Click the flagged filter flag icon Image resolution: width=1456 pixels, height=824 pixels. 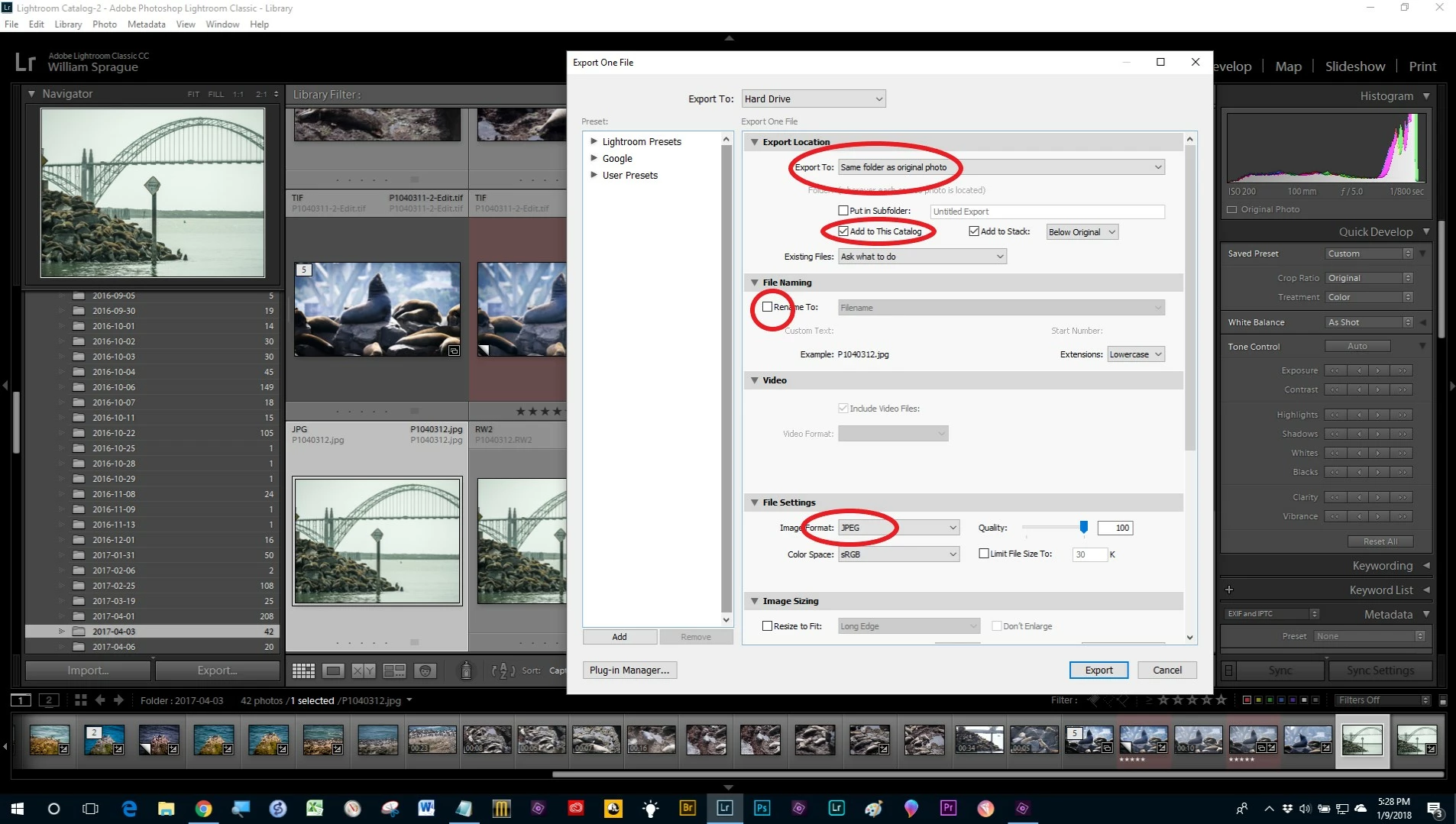click(1094, 700)
